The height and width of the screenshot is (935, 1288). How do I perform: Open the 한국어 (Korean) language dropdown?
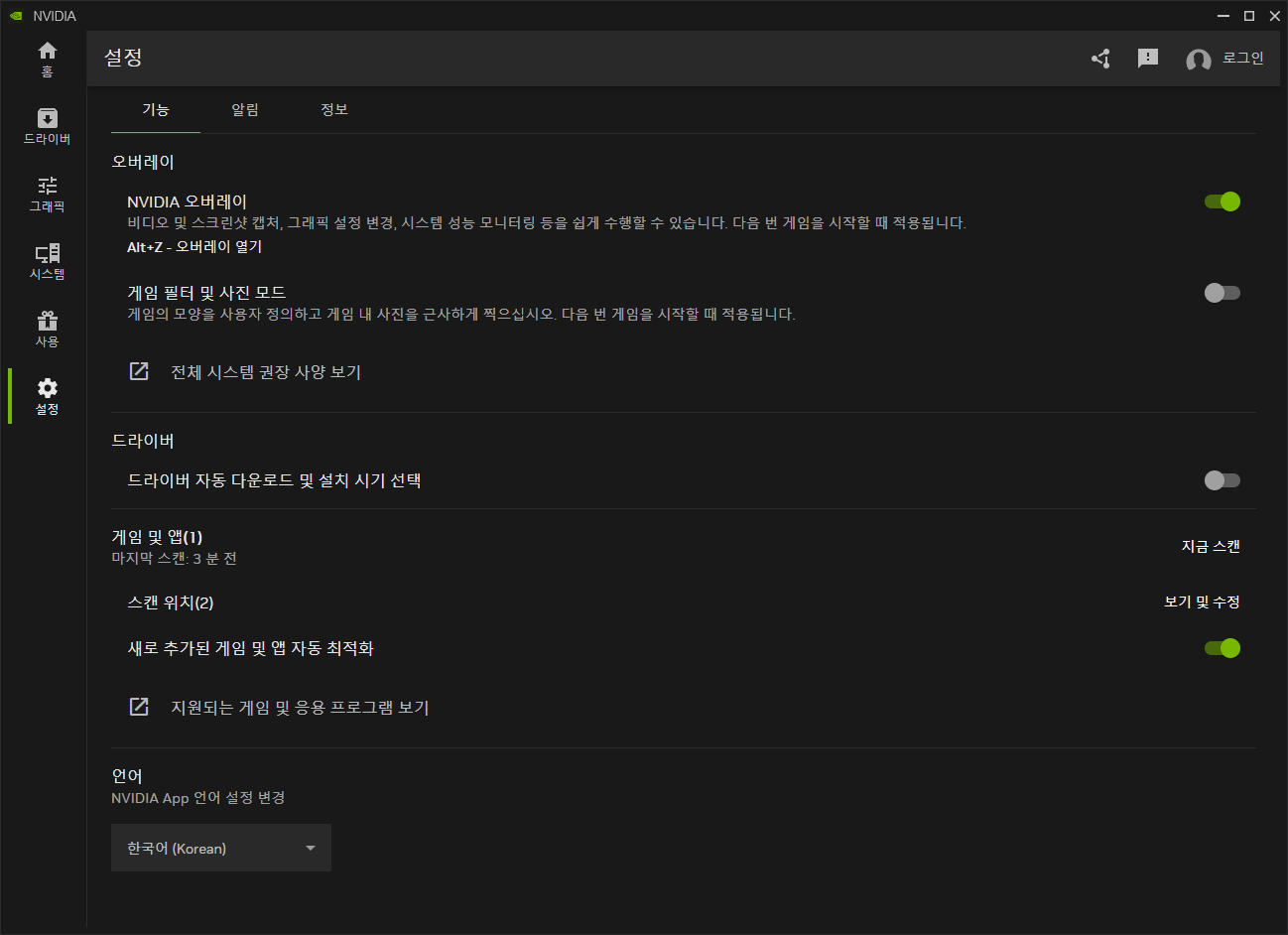click(x=221, y=848)
